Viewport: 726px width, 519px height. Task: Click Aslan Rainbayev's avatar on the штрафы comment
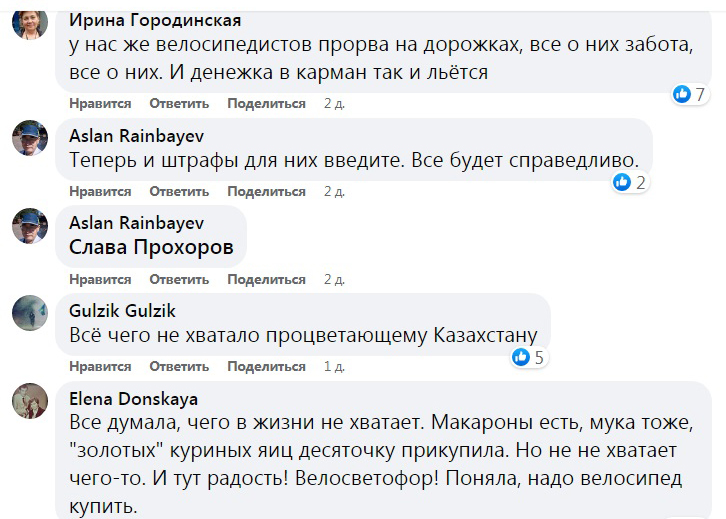30,137
